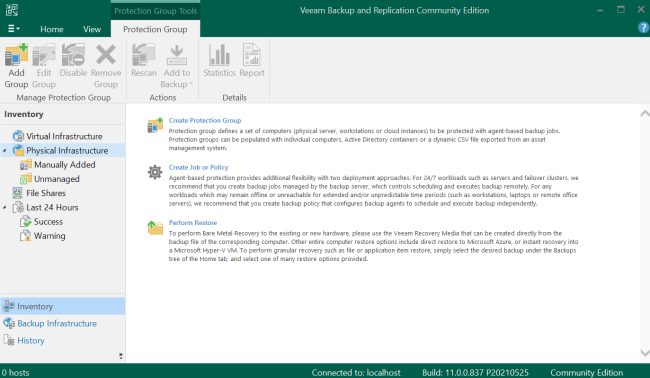This screenshot has width=650, height=378.
Task: Minimize the Veeam window
Action: point(600,10)
